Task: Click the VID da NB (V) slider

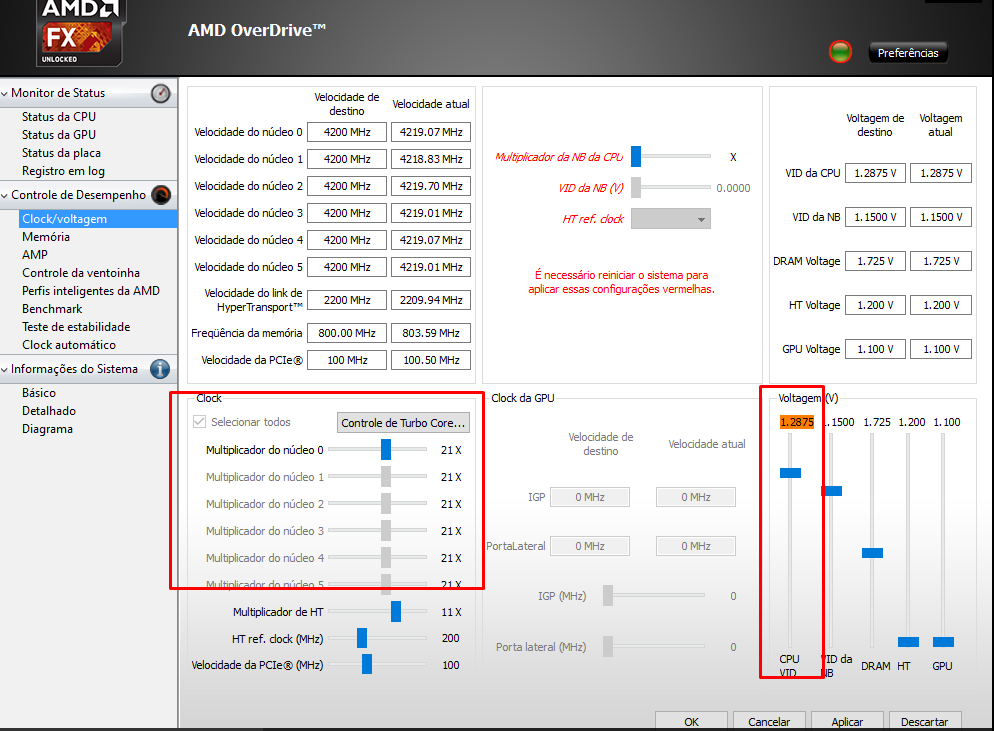Action: [x=636, y=187]
